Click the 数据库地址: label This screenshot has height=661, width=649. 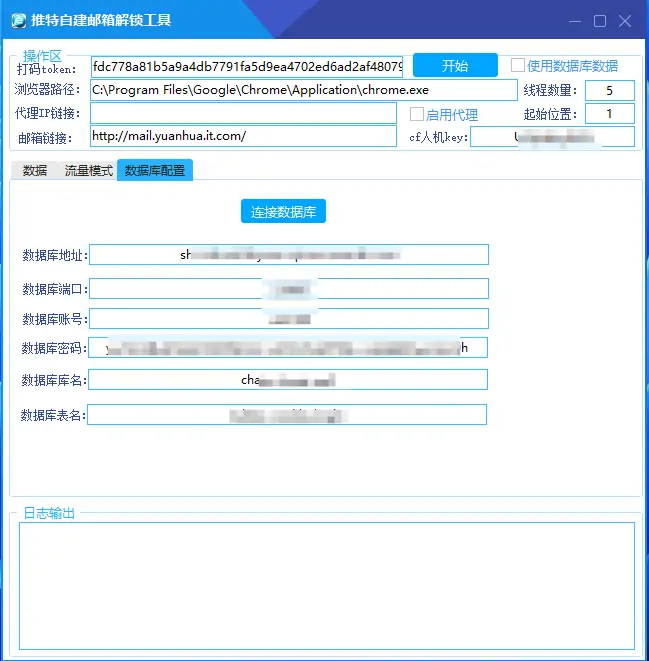55,255
